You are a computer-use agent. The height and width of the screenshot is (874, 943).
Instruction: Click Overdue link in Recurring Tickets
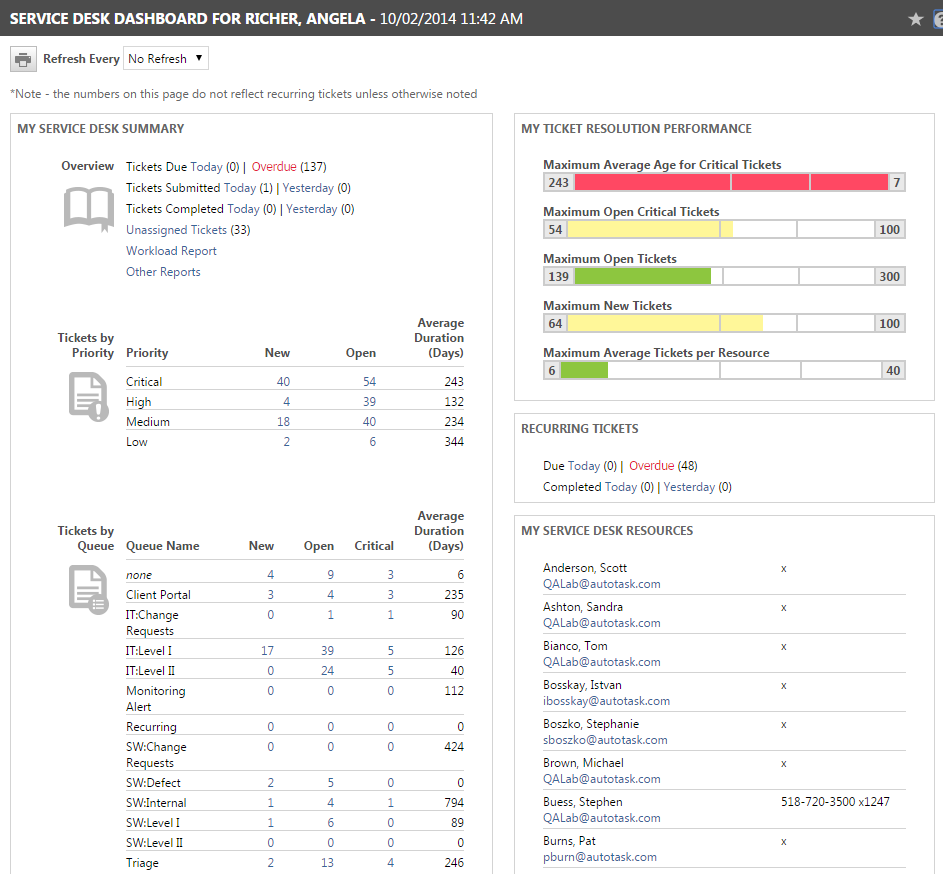point(651,466)
